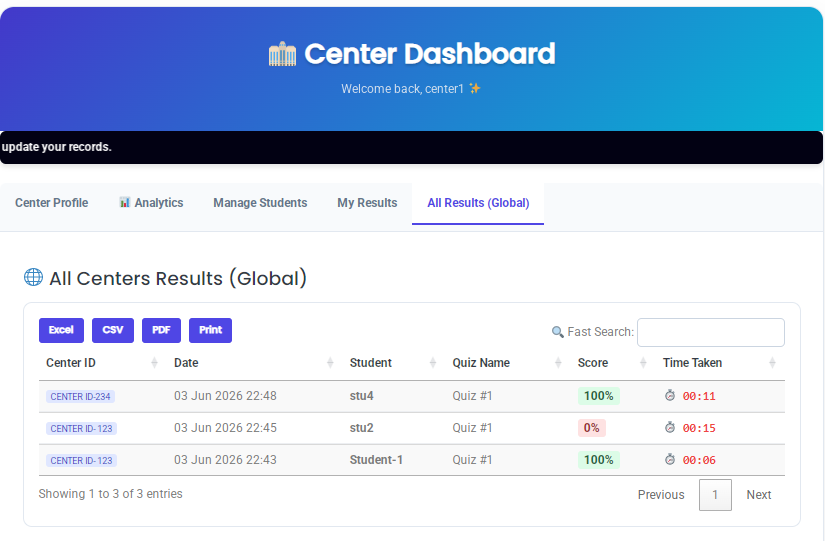The image size is (825, 541).
Task: Click the 100% score badge for stu4
Action: pos(599,396)
